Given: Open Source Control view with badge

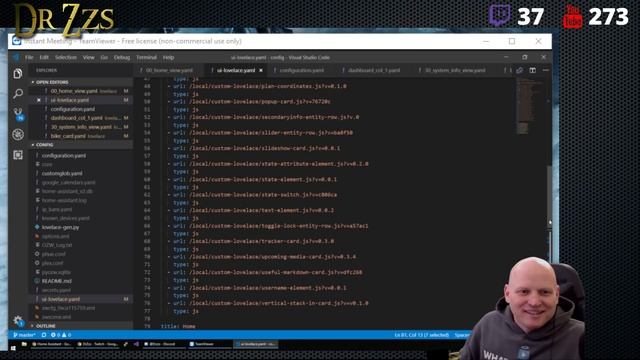Looking at the screenshot, I should click(18, 114).
